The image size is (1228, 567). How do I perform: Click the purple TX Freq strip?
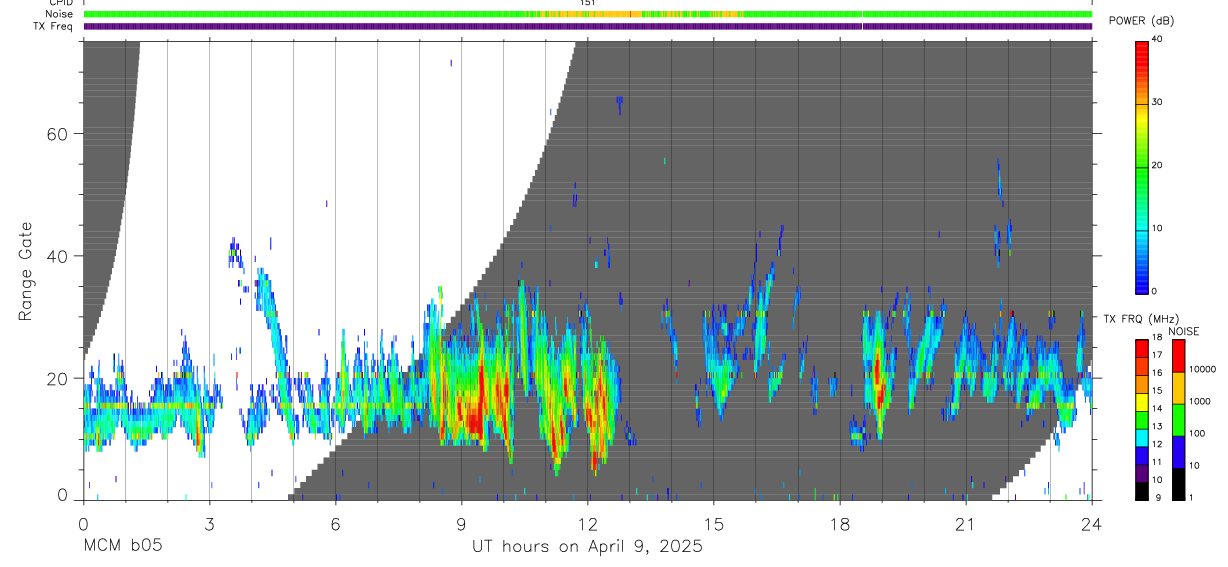coord(588,26)
